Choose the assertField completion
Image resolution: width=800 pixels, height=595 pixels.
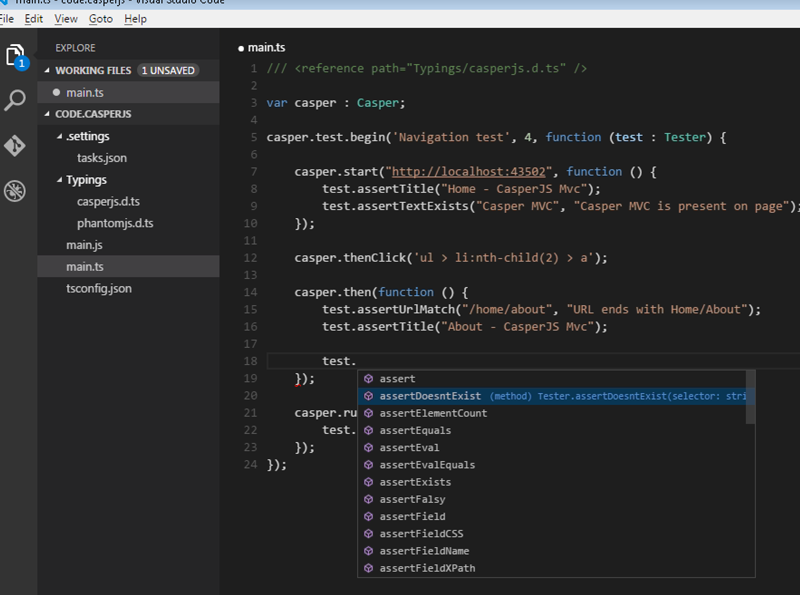[552, 516]
